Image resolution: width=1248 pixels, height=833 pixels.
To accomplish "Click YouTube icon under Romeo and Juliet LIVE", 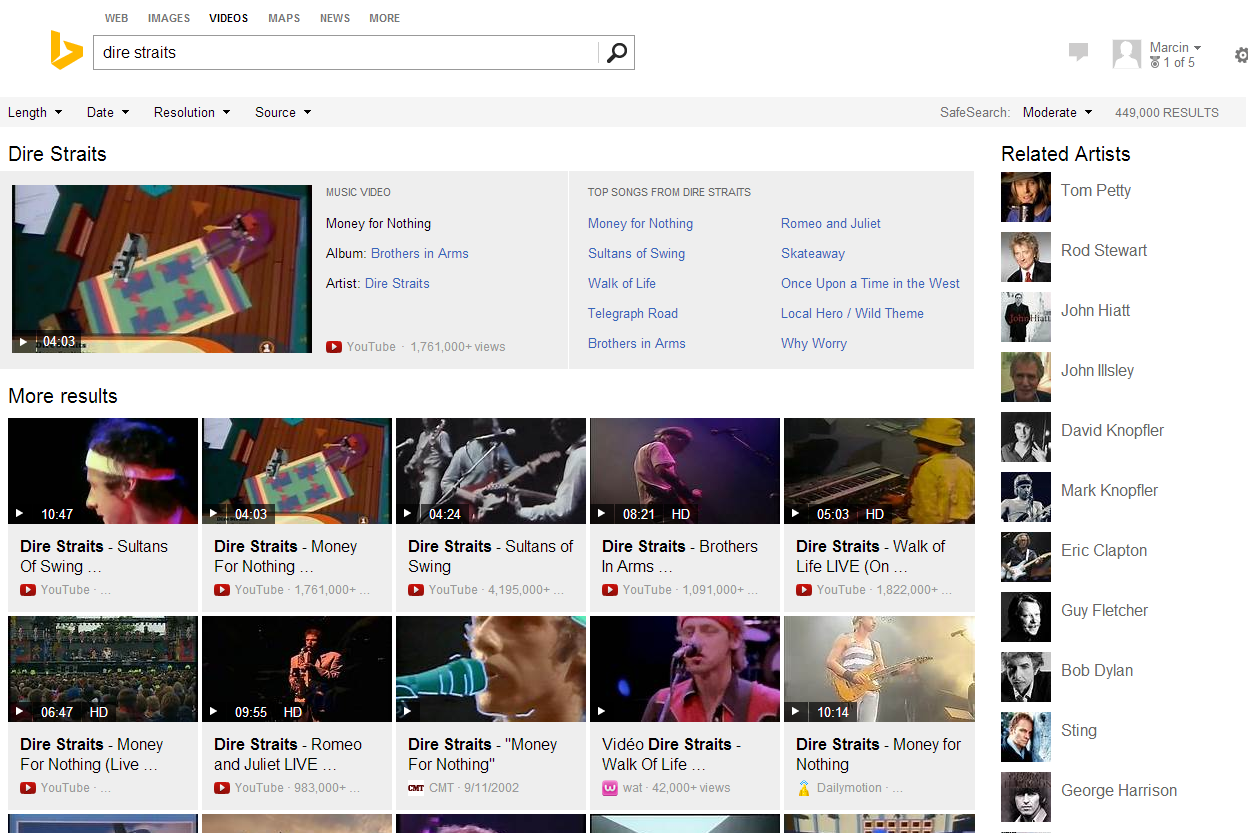I will coord(222,788).
